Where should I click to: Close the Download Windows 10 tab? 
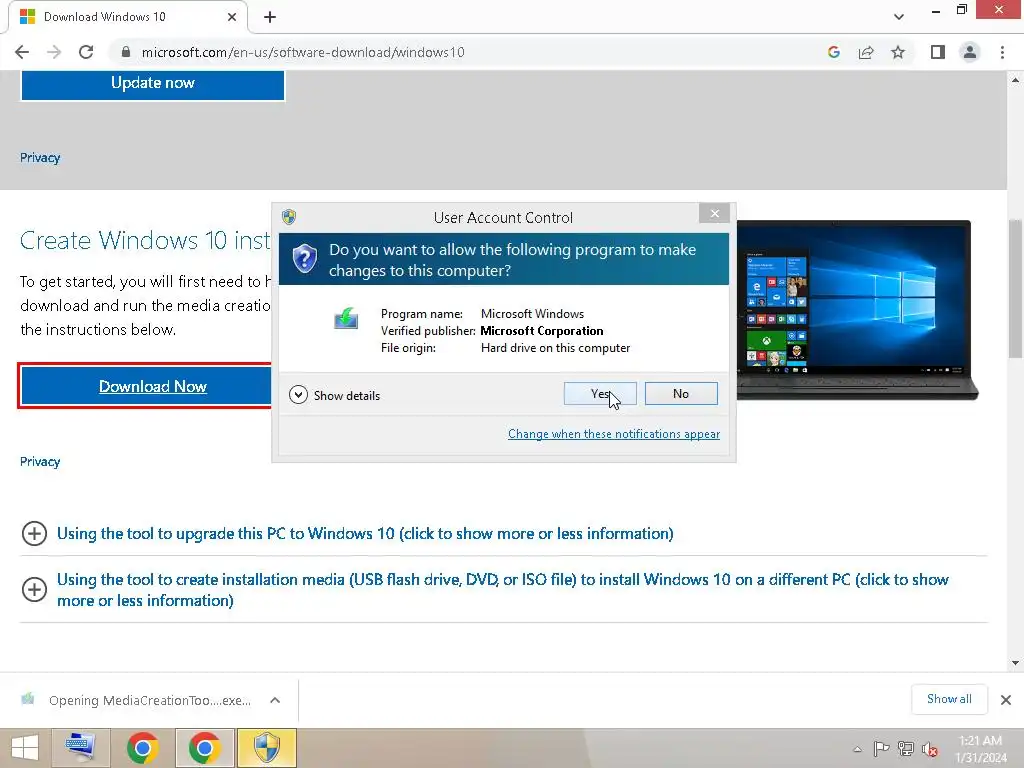tap(231, 17)
